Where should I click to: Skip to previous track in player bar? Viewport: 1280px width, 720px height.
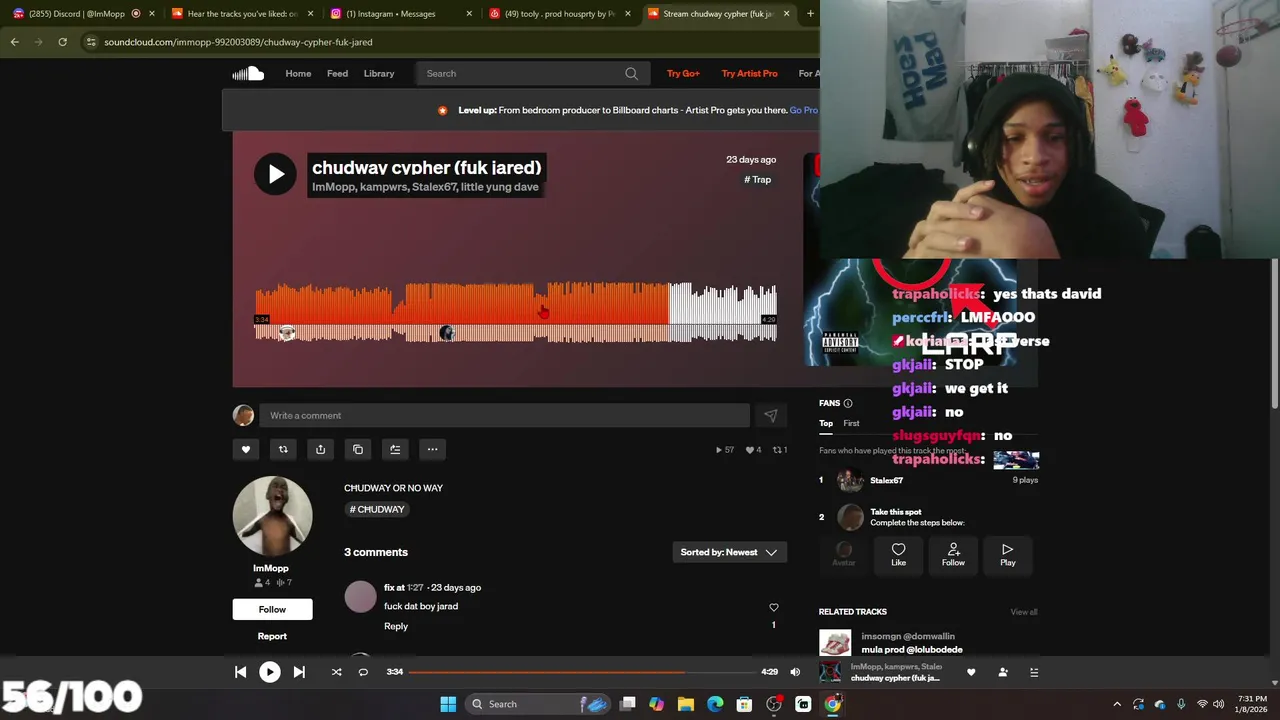240,672
